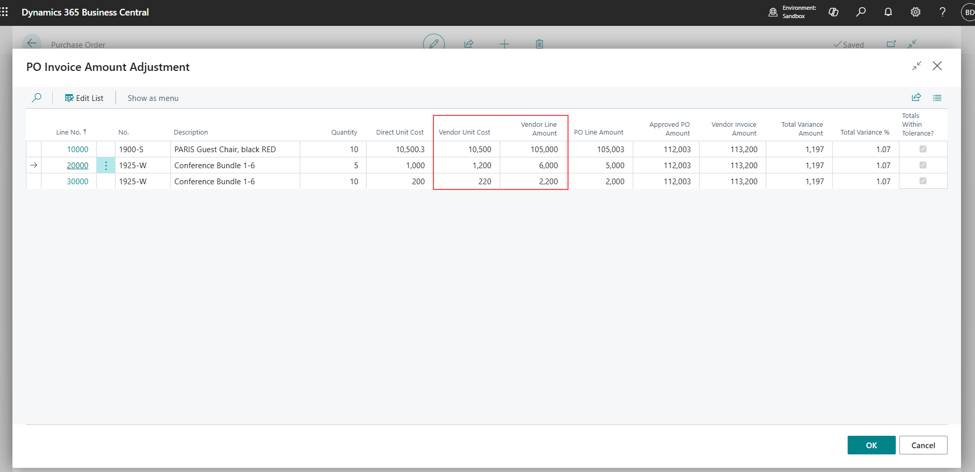Click Dynamics 365 Business Central title
This screenshot has height=472, width=975.
tap(85, 12)
